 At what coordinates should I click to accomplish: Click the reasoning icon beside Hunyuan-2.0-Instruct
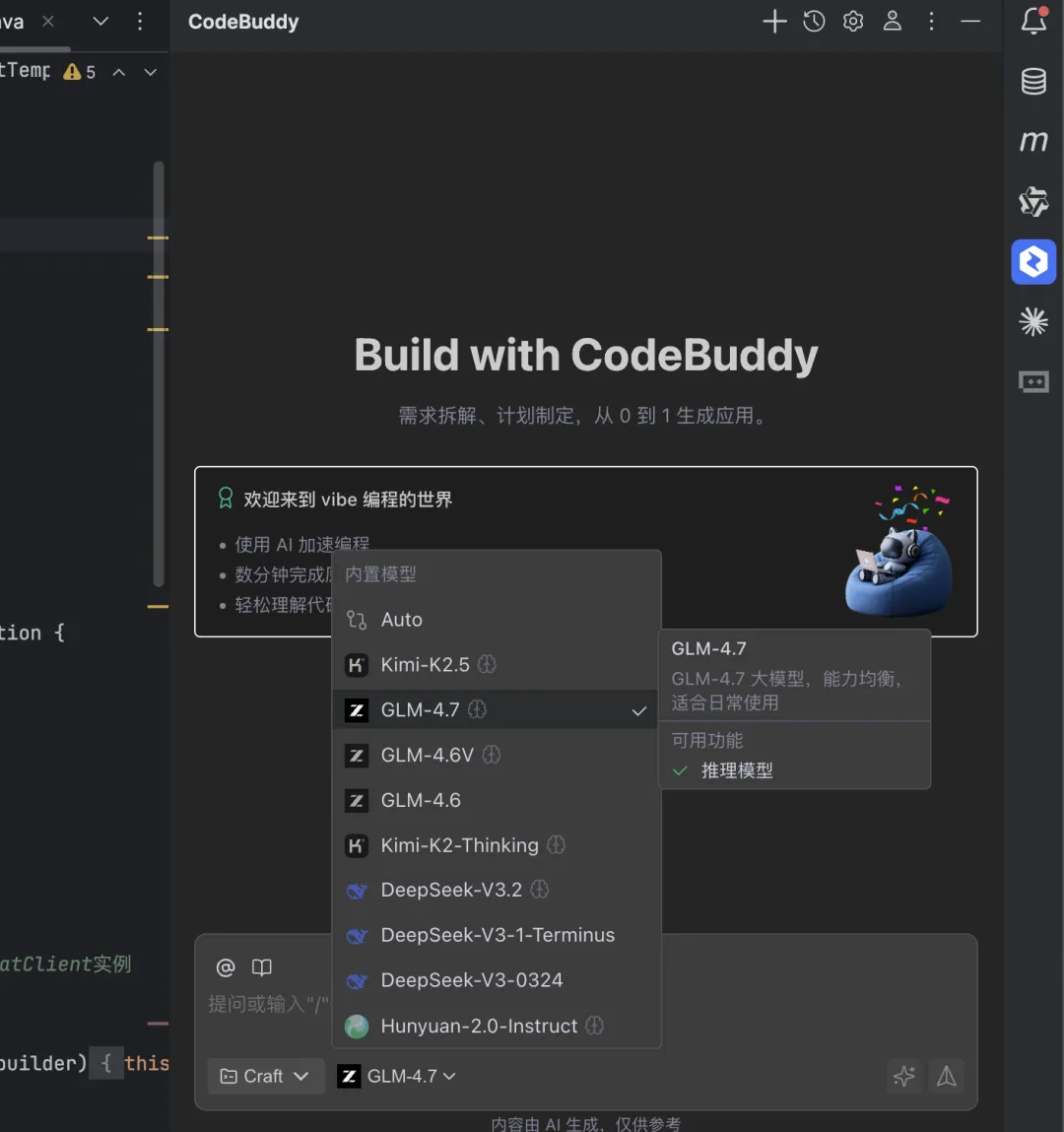coord(594,1026)
